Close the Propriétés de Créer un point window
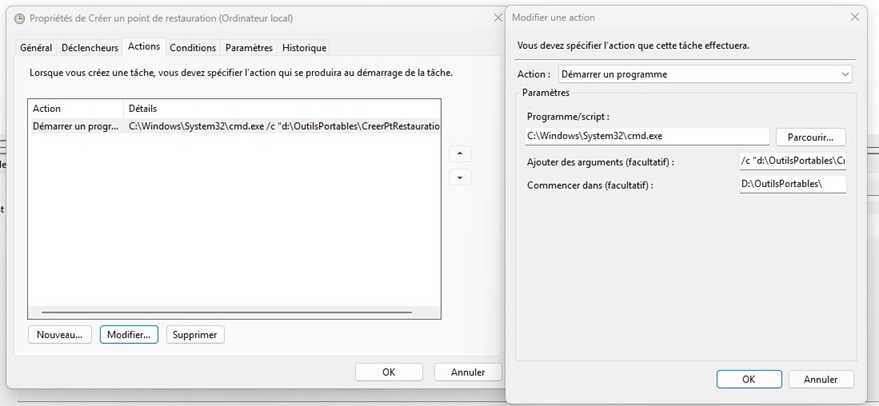 (x=498, y=17)
